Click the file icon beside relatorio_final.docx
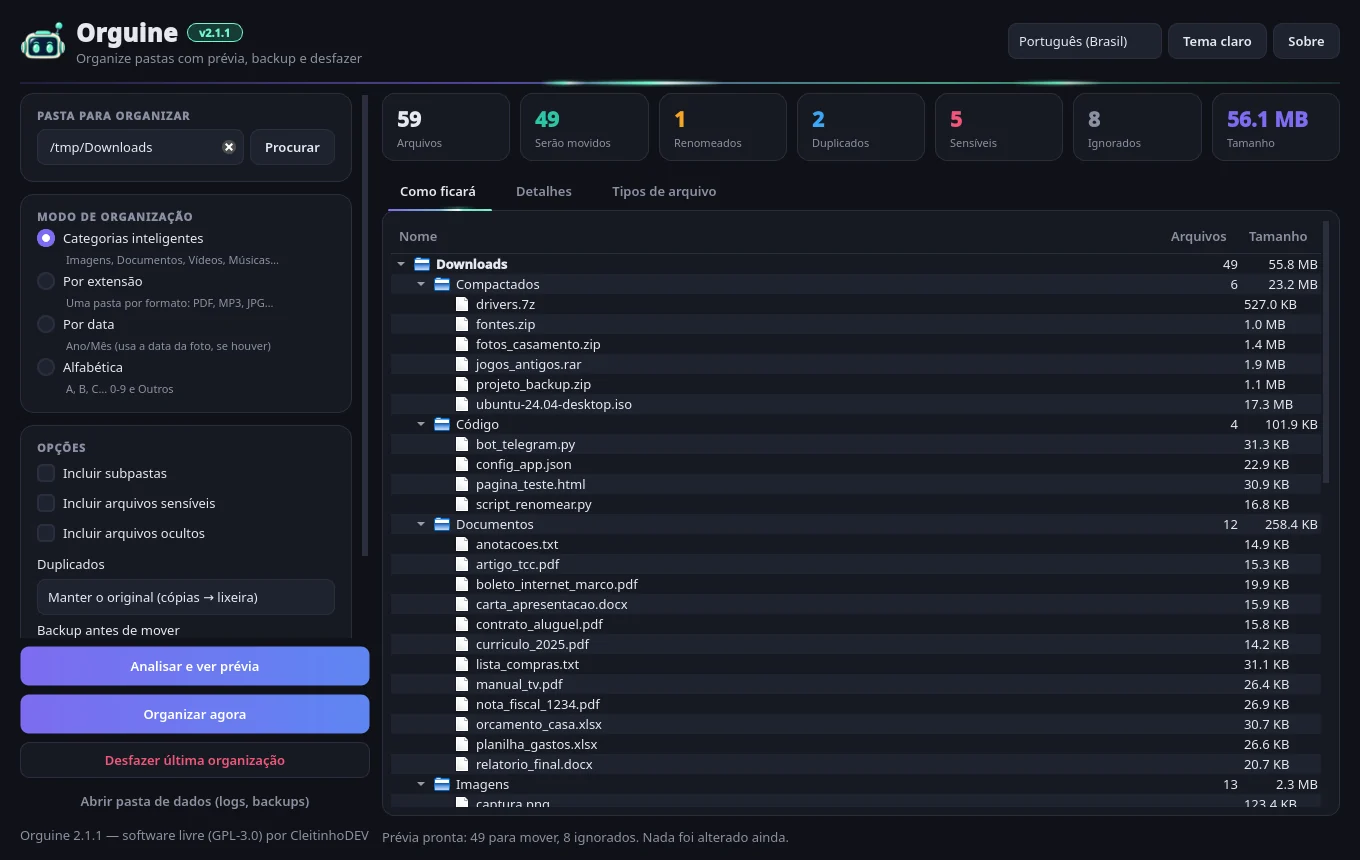The image size is (1360, 860). point(462,764)
